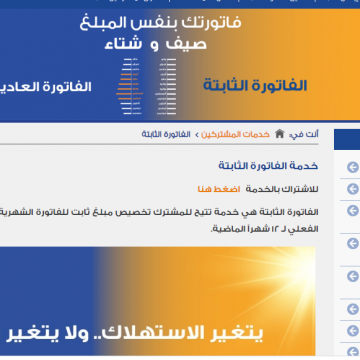The width and height of the screenshot is (360, 360).
Task: Click the خدمة الفاتورة الثابتة page heading
Action: [x=268, y=166]
